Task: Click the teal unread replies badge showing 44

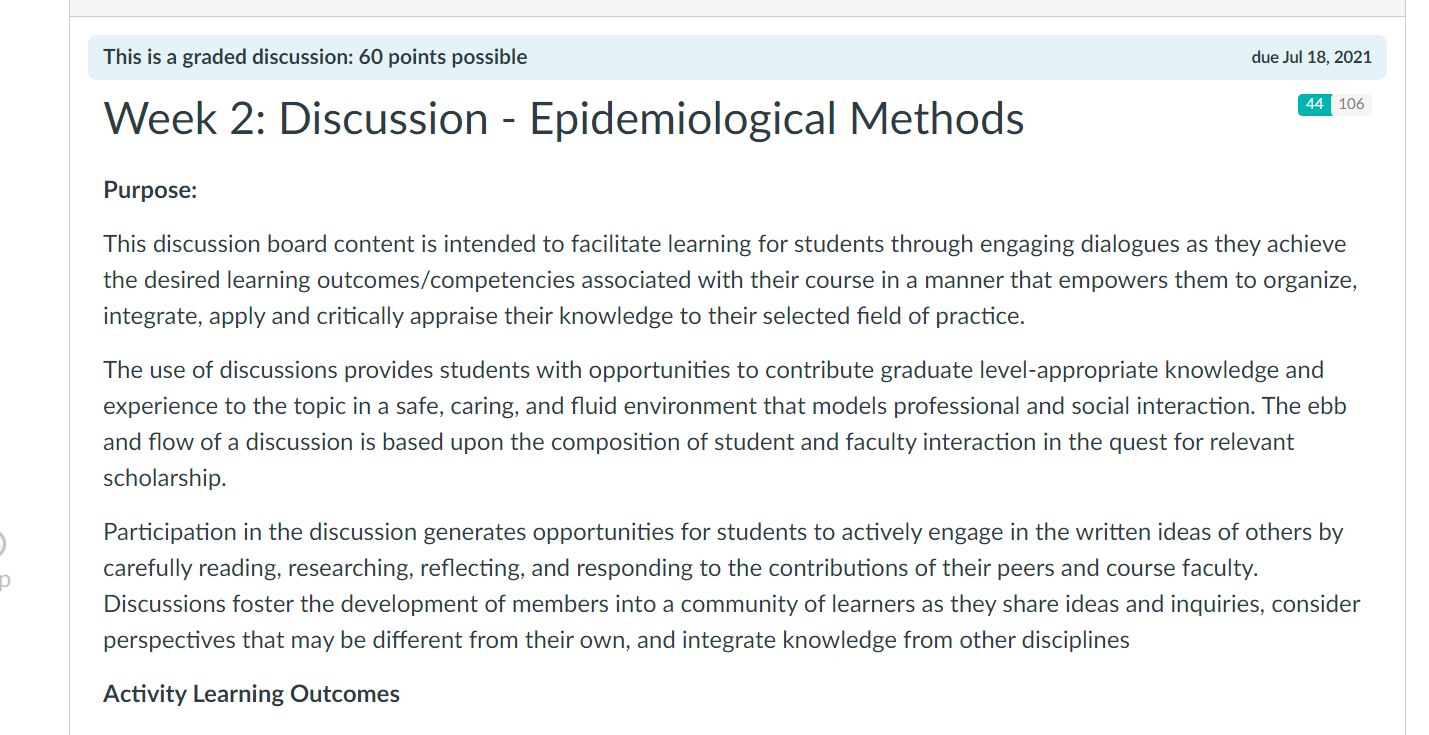Action: [1315, 104]
